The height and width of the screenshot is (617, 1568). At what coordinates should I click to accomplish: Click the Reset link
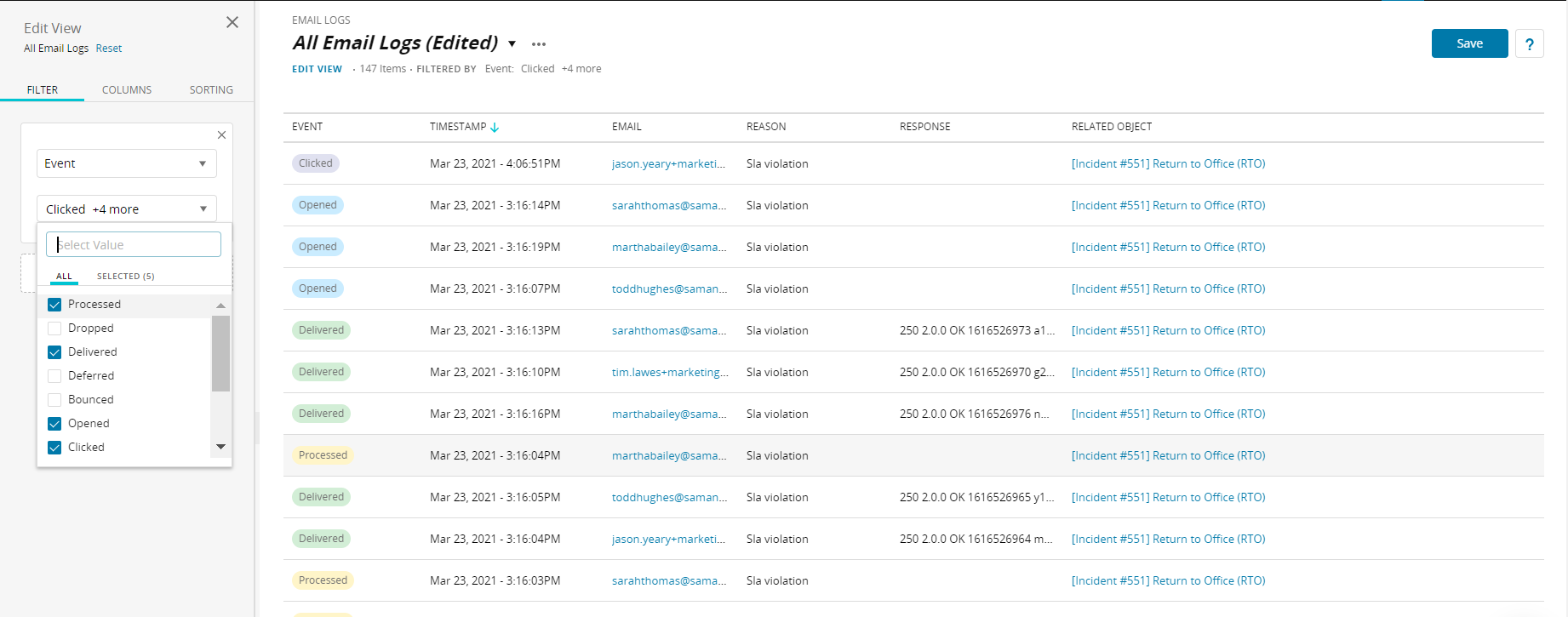coord(109,49)
